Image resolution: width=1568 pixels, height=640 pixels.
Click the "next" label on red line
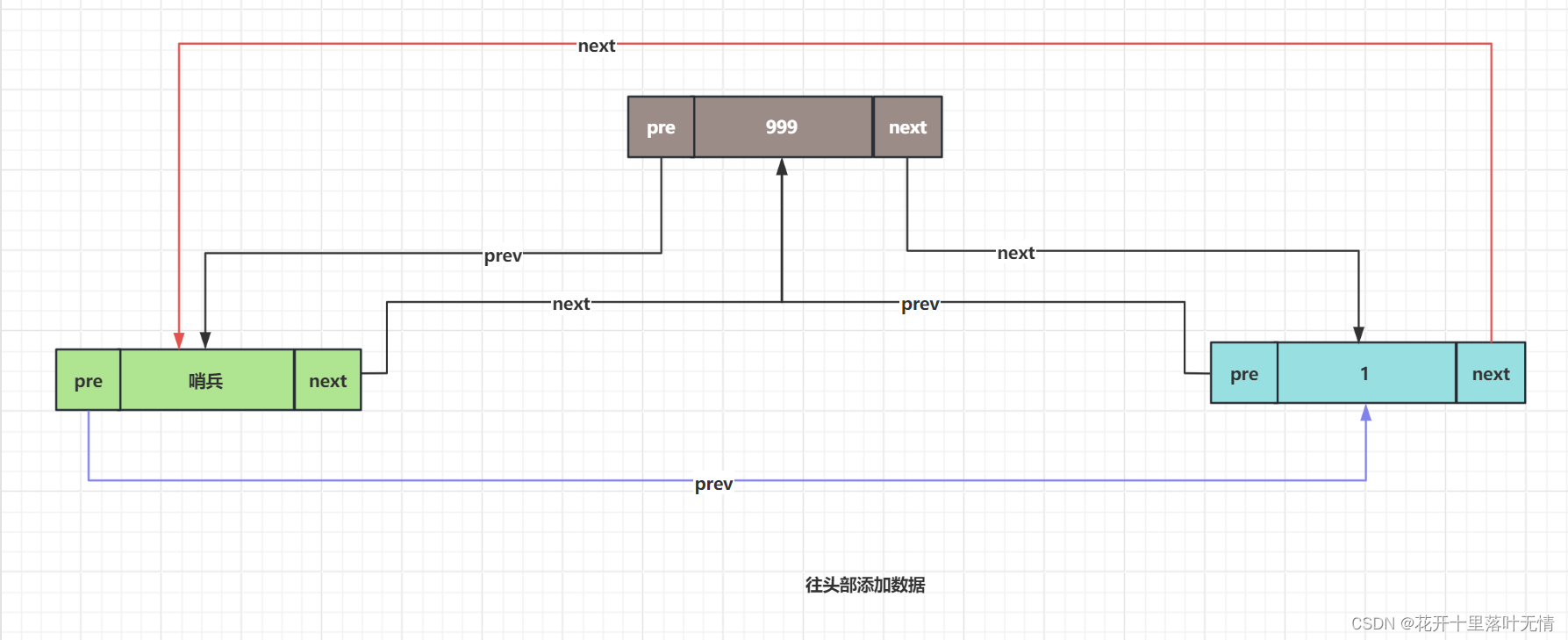point(597,46)
